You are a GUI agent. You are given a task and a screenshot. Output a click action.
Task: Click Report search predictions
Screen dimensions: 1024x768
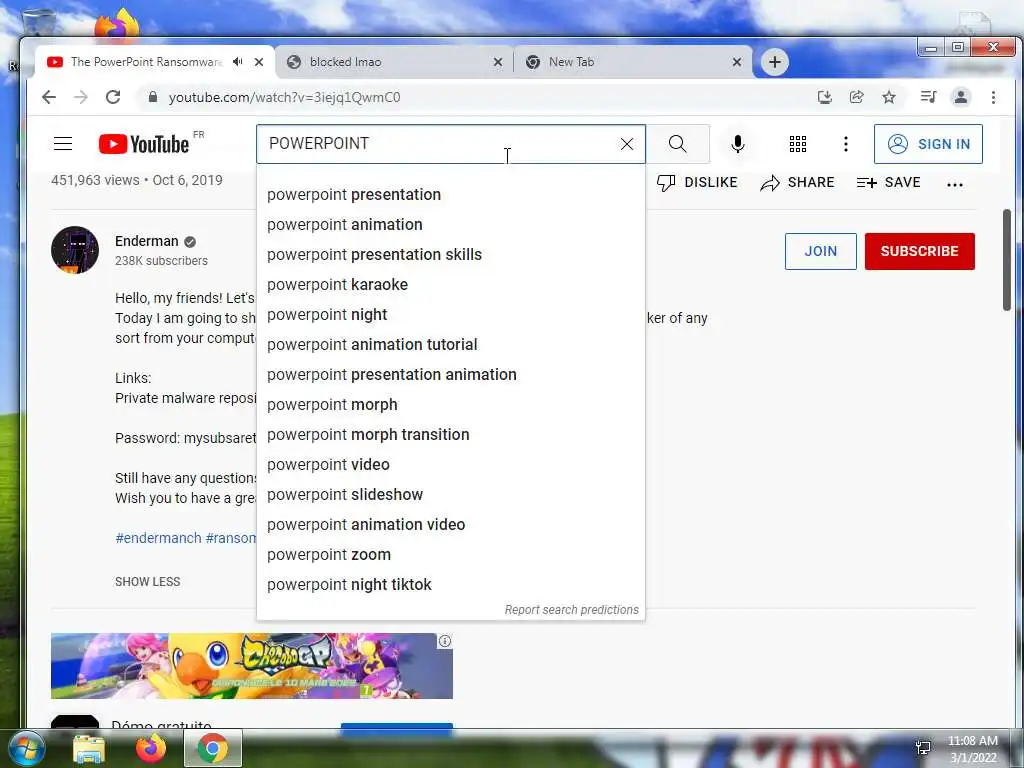[x=571, y=609]
